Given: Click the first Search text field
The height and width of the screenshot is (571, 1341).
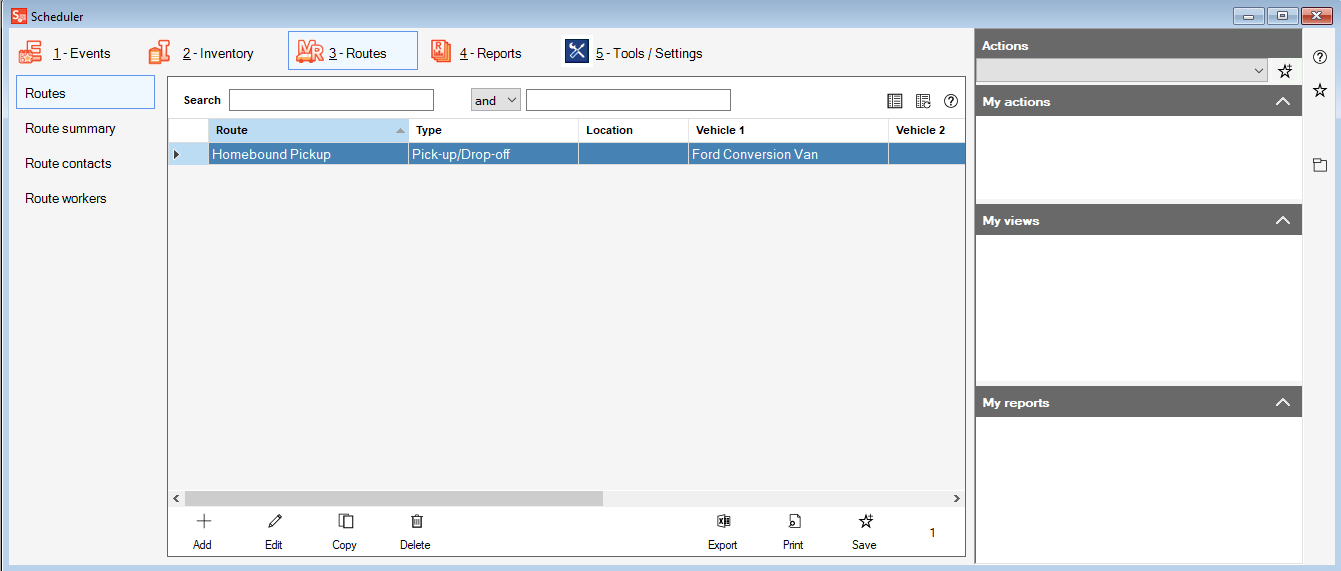Looking at the screenshot, I should (331, 100).
